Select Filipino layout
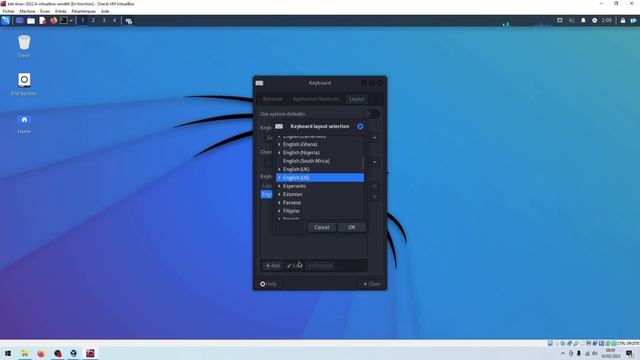The width and height of the screenshot is (640, 360). click(x=320, y=211)
